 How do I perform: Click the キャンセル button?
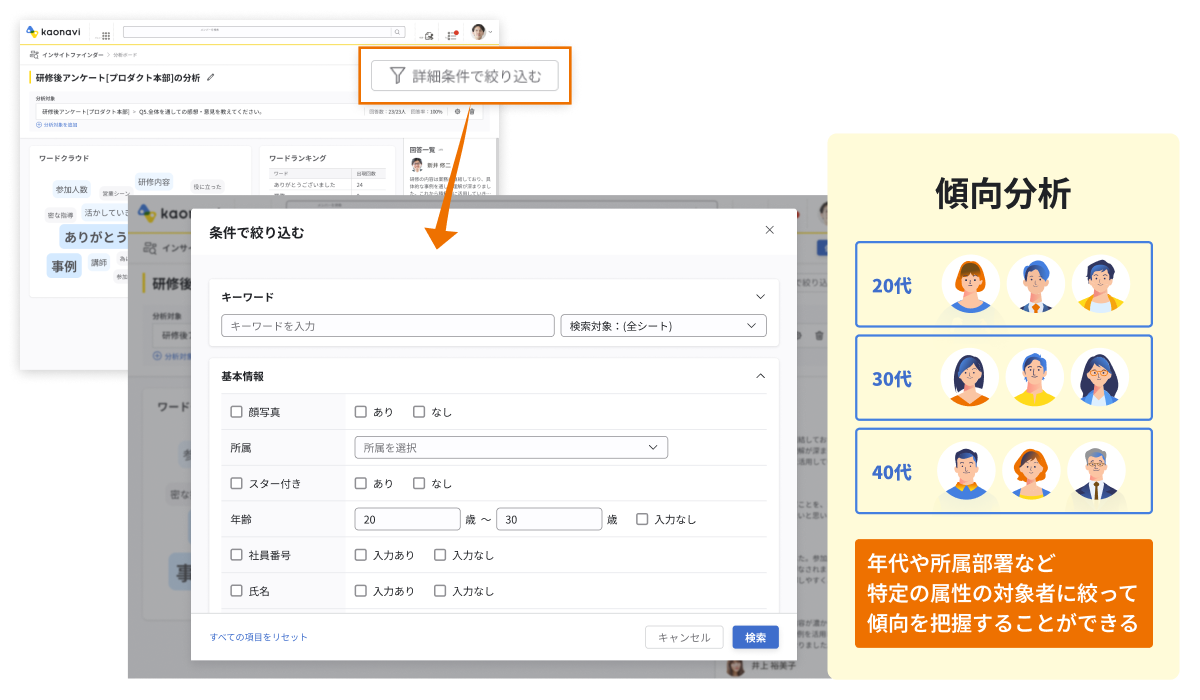tap(684, 637)
